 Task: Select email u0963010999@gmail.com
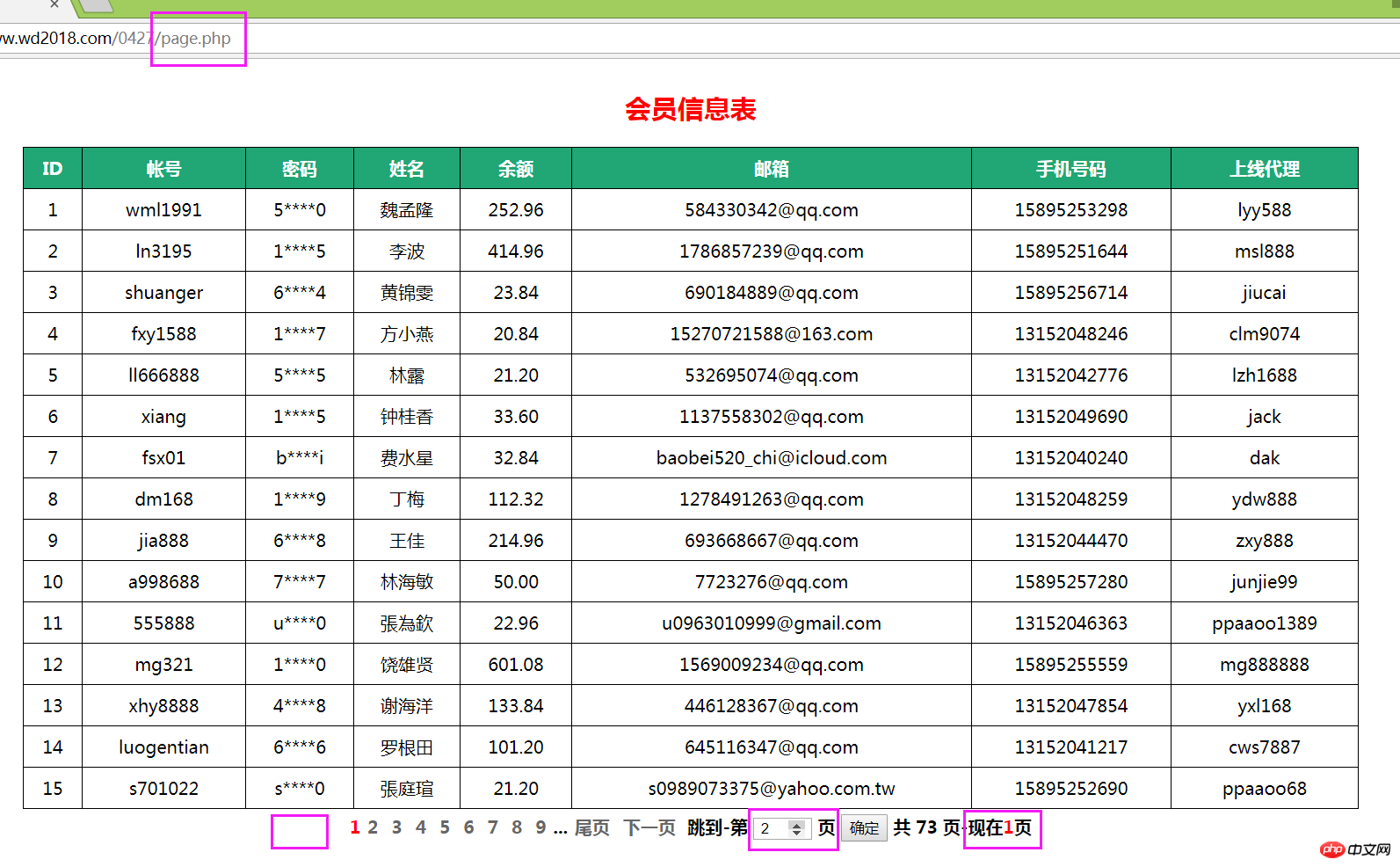click(x=772, y=623)
